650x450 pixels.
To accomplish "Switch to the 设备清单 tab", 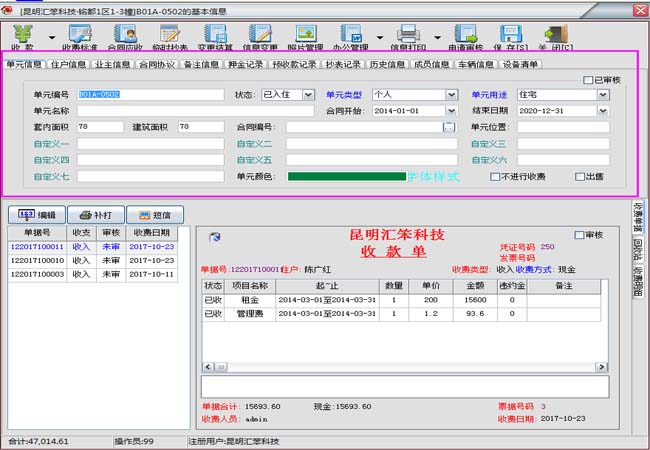I will pos(520,65).
